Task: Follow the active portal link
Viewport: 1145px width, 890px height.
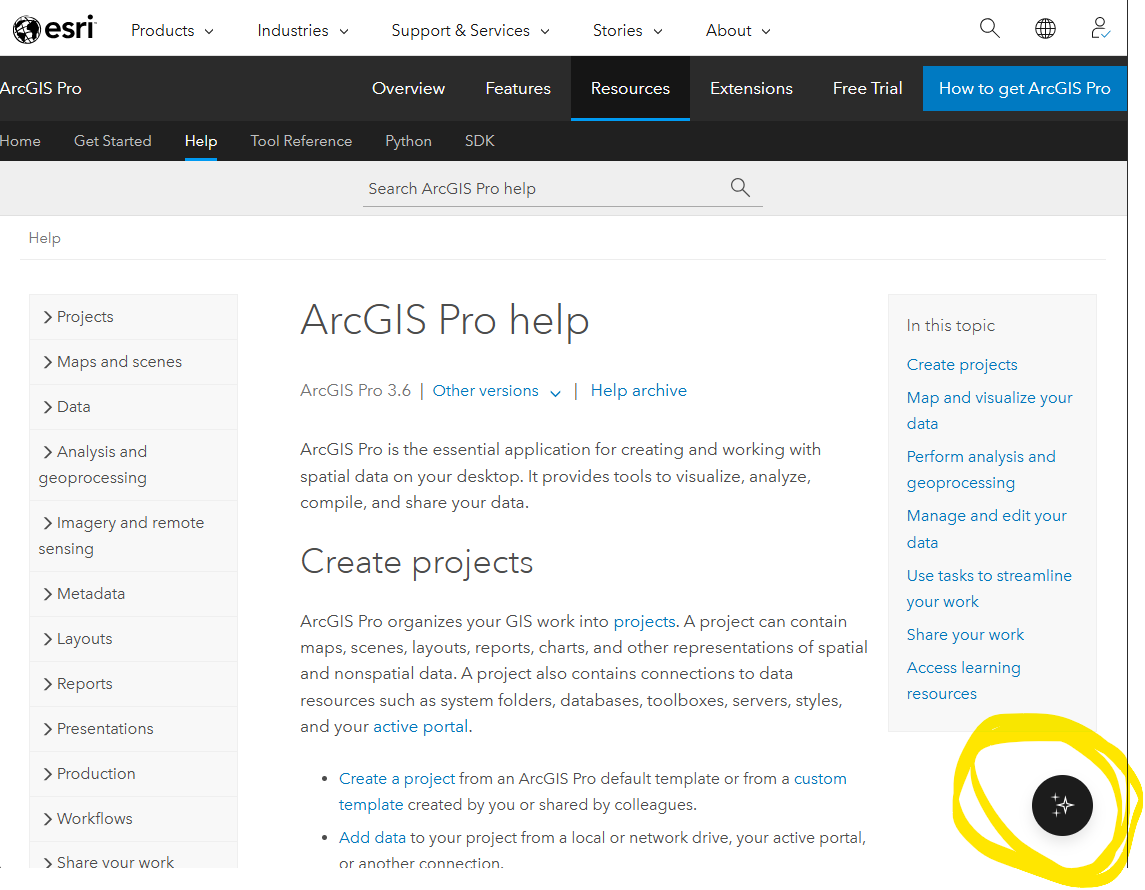Action: tap(421, 727)
